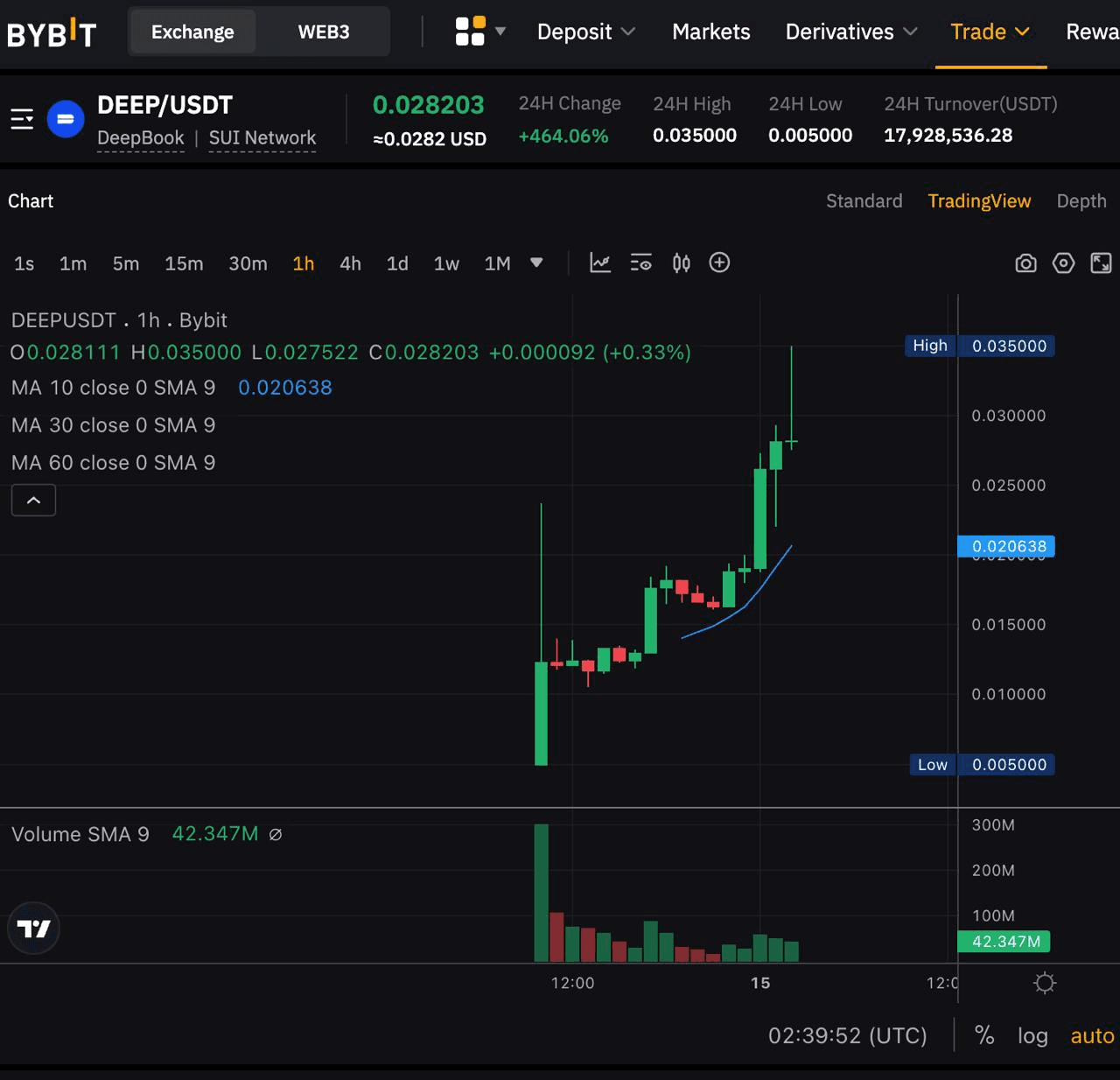Change chart candle type icon
The width and height of the screenshot is (1120, 1080).
[682, 263]
